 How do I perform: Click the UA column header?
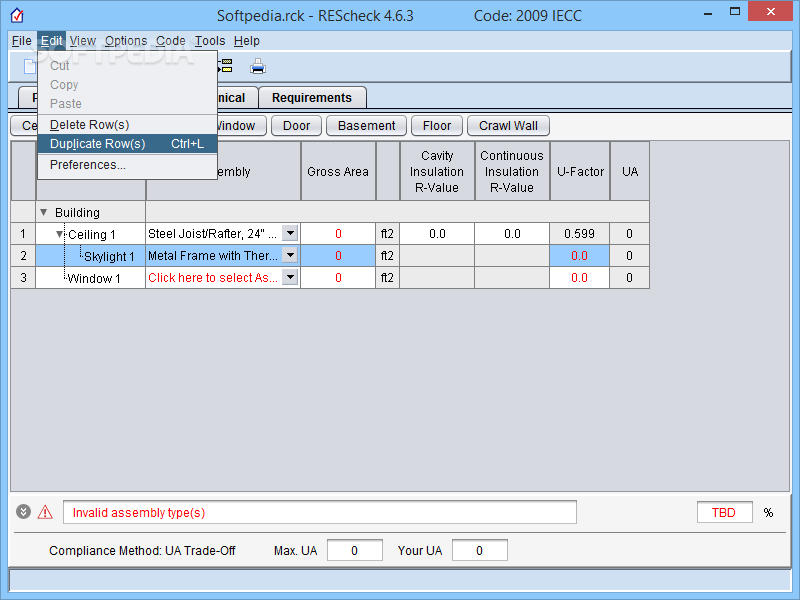pyautogui.click(x=630, y=171)
